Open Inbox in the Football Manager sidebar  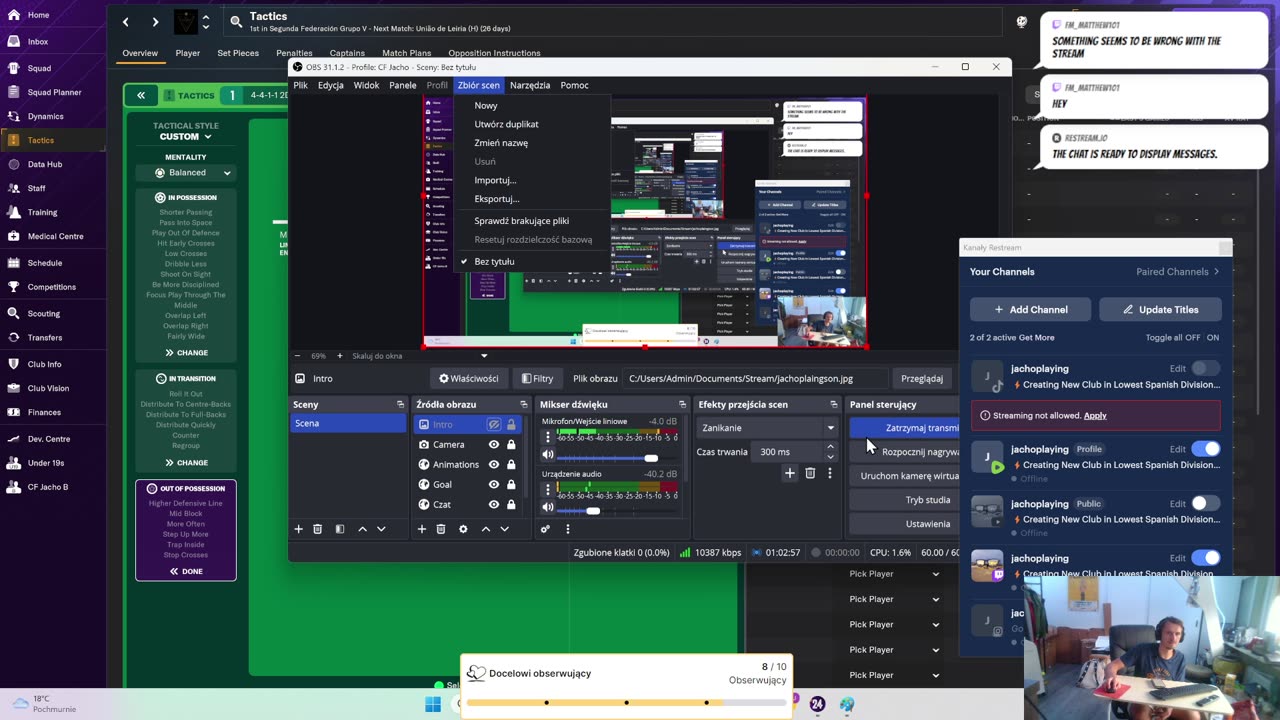(x=38, y=42)
